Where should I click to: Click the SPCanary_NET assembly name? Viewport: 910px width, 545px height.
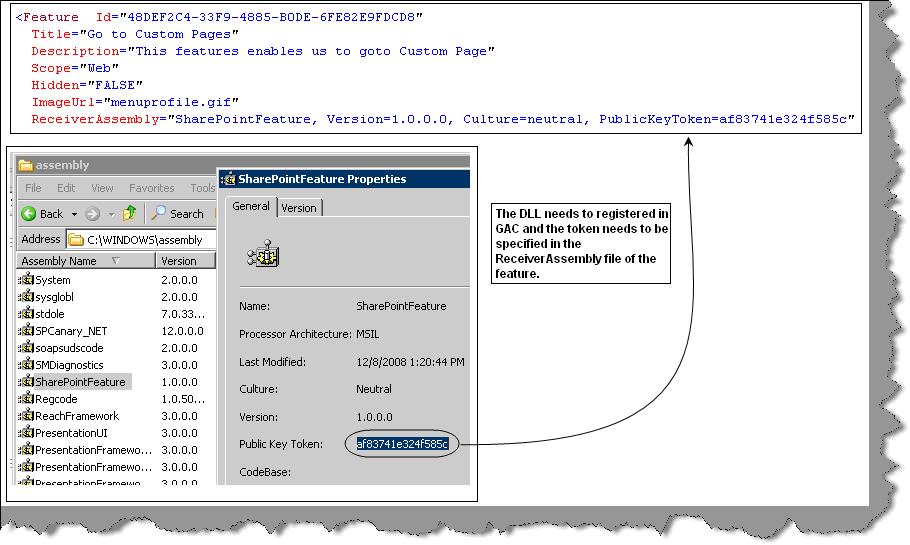71,331
